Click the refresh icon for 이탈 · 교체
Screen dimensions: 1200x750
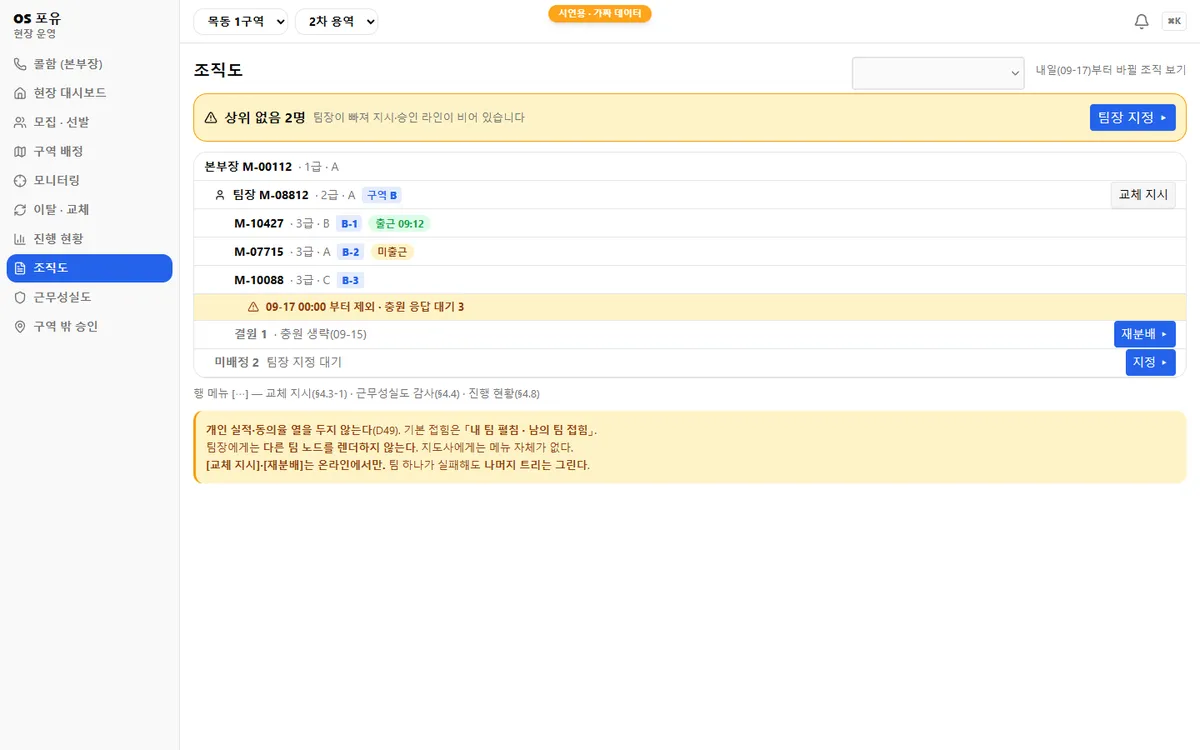(20, 210)
